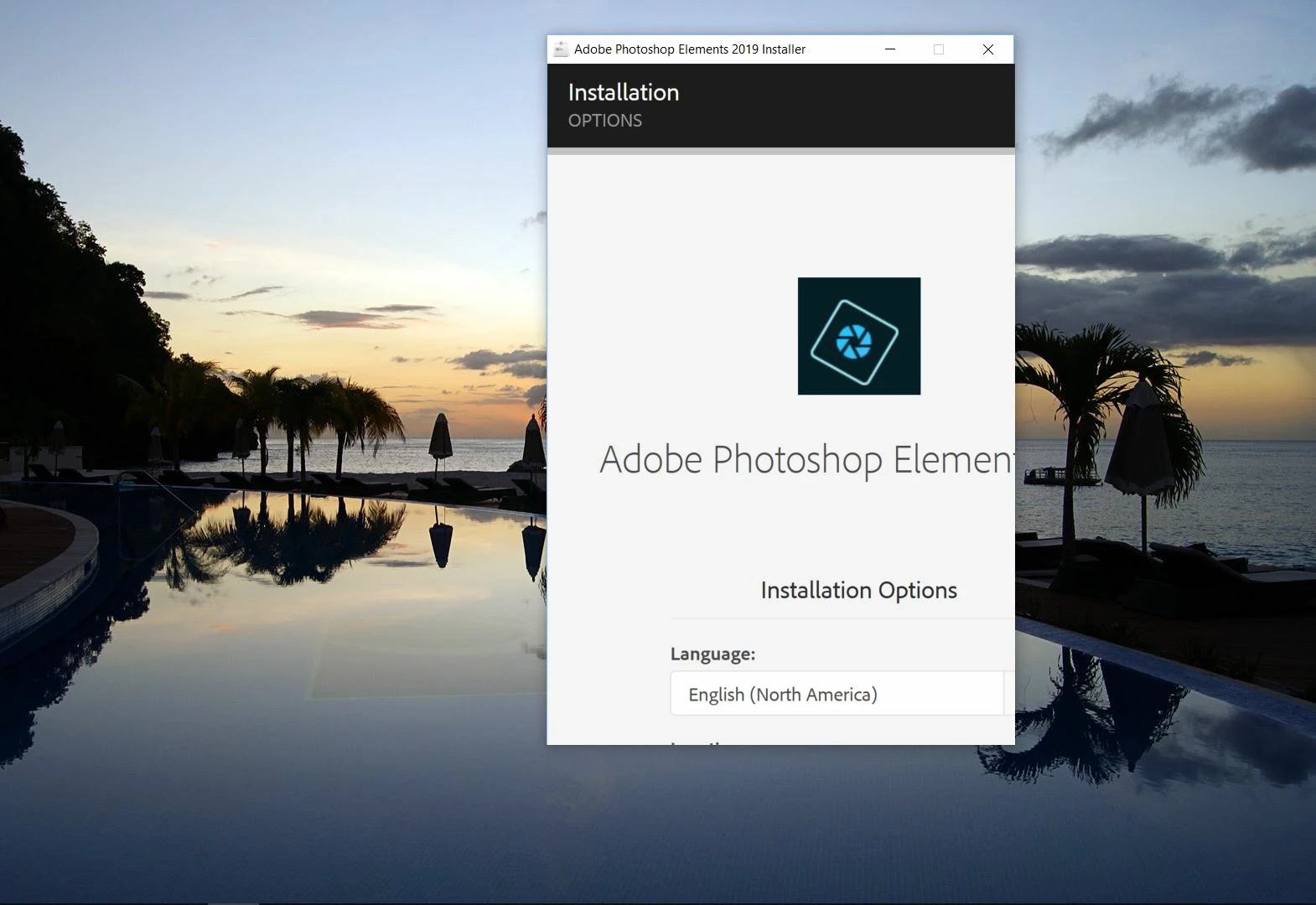Click the "Installation" header text in the dark banner
The width and height of the screenshot is (1316, 905).
[x=624, y=92]
